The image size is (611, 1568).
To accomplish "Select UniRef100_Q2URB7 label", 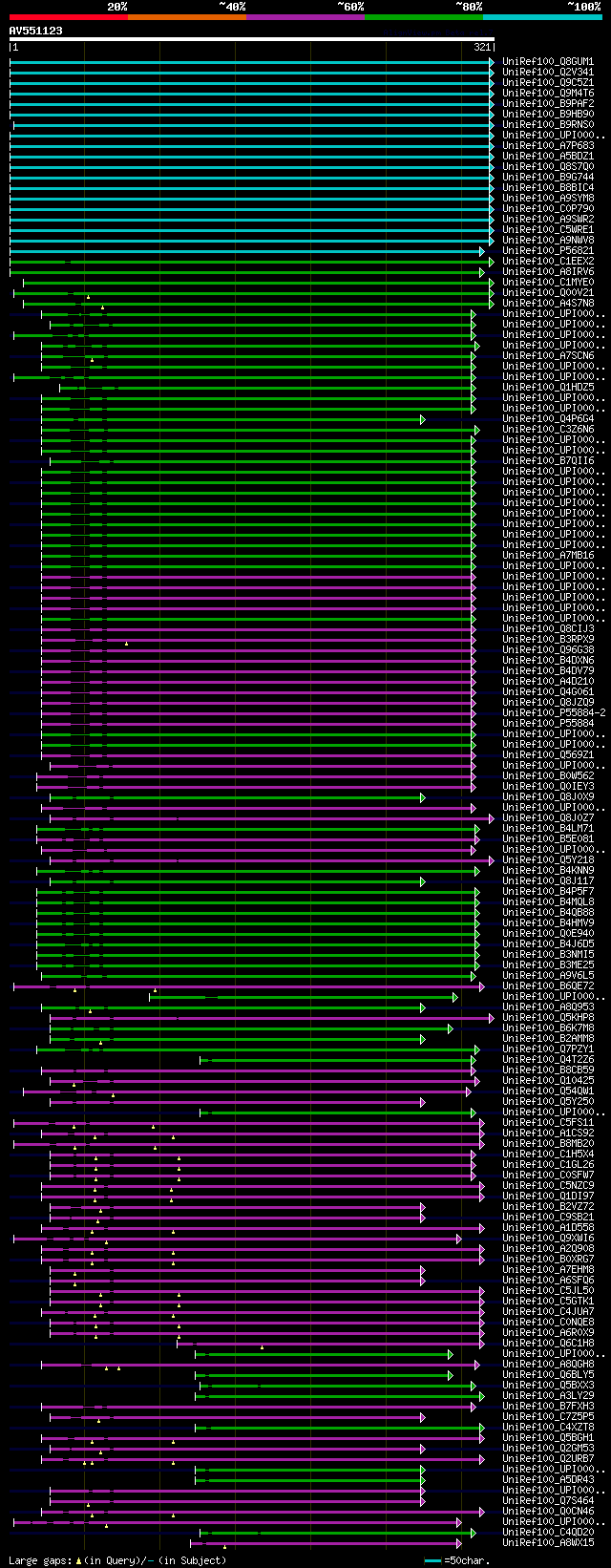I will click(548, 1459).
